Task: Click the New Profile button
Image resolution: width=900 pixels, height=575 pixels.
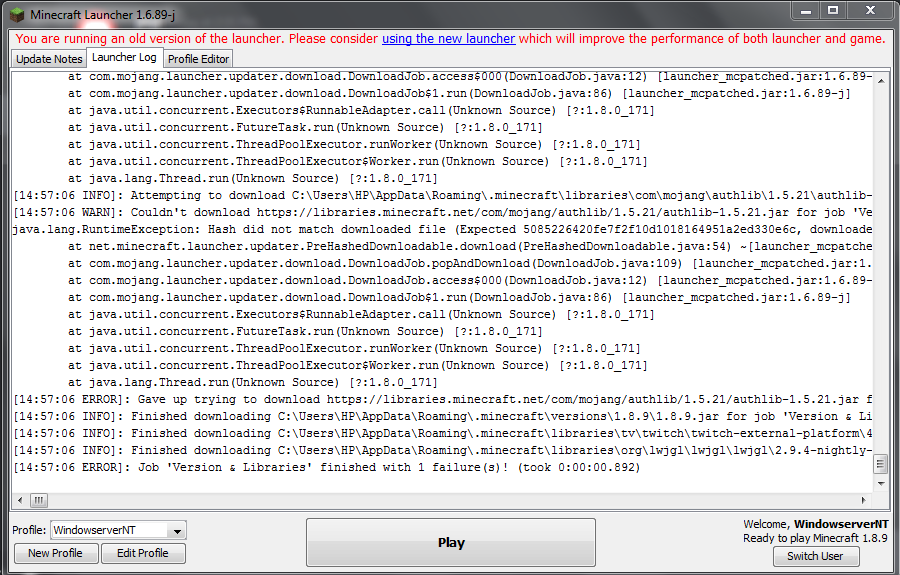Action: 55,553
